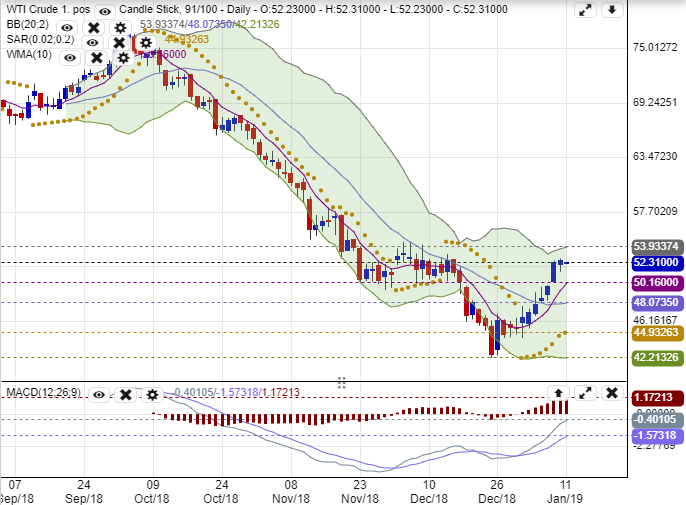
Task: Toggle the SAR(0.02;0.2) indicator visibility
Action: coord(93,43)
